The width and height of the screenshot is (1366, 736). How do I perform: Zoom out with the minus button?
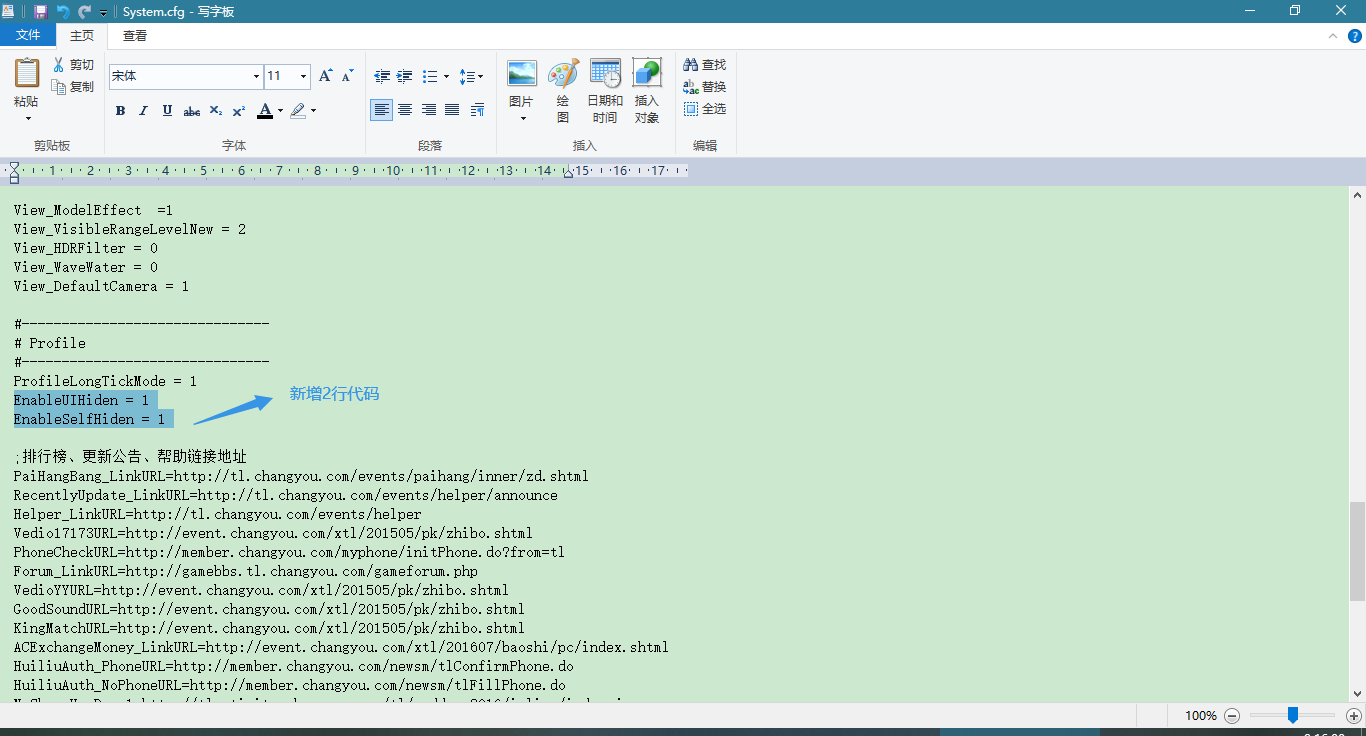tap(1232, 716)
